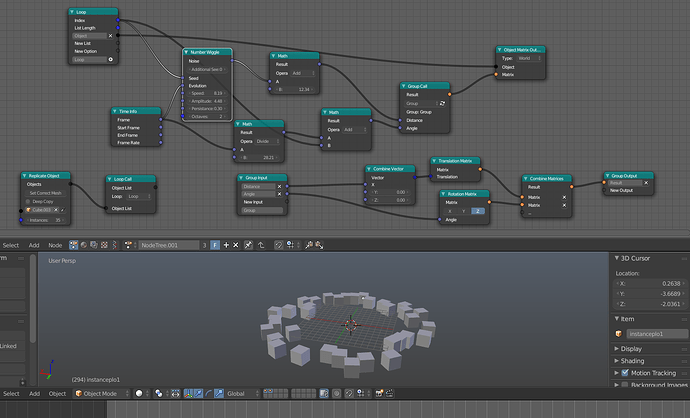
Task: Click the 3D cursor Y location field
Action: [x=649, y=294]
